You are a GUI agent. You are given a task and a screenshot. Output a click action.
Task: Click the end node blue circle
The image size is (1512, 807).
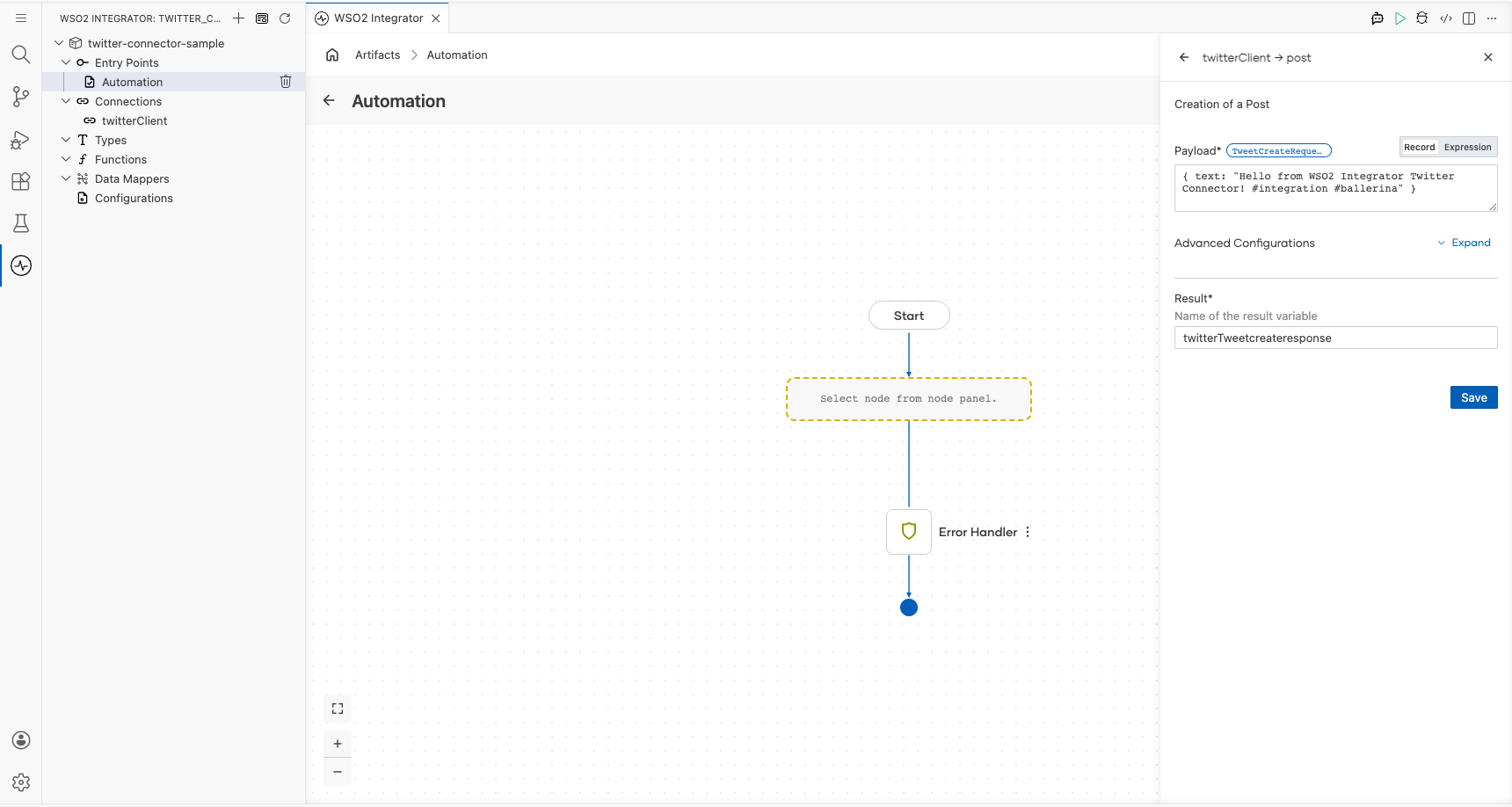[909, 607]
